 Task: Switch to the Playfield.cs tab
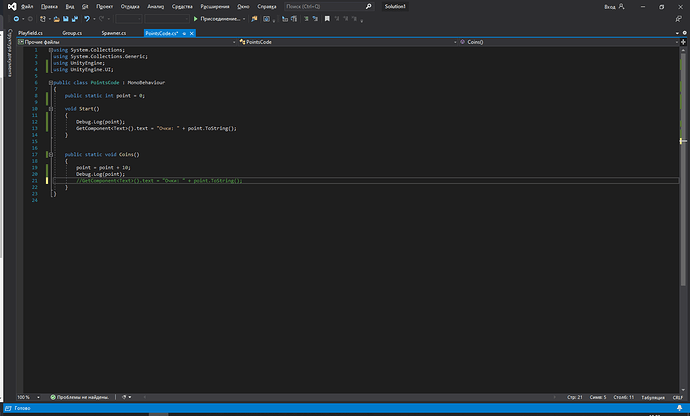[31, 33]
